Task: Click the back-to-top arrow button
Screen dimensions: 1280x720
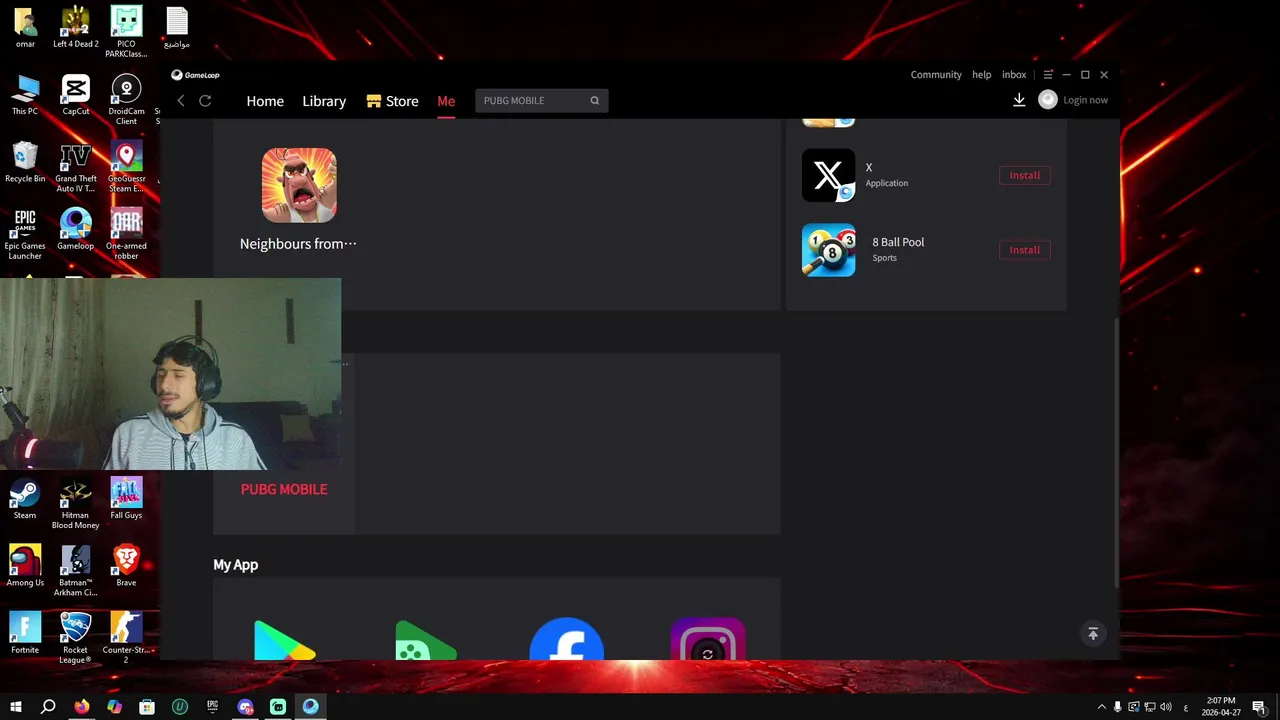Action: [1093, 633]
